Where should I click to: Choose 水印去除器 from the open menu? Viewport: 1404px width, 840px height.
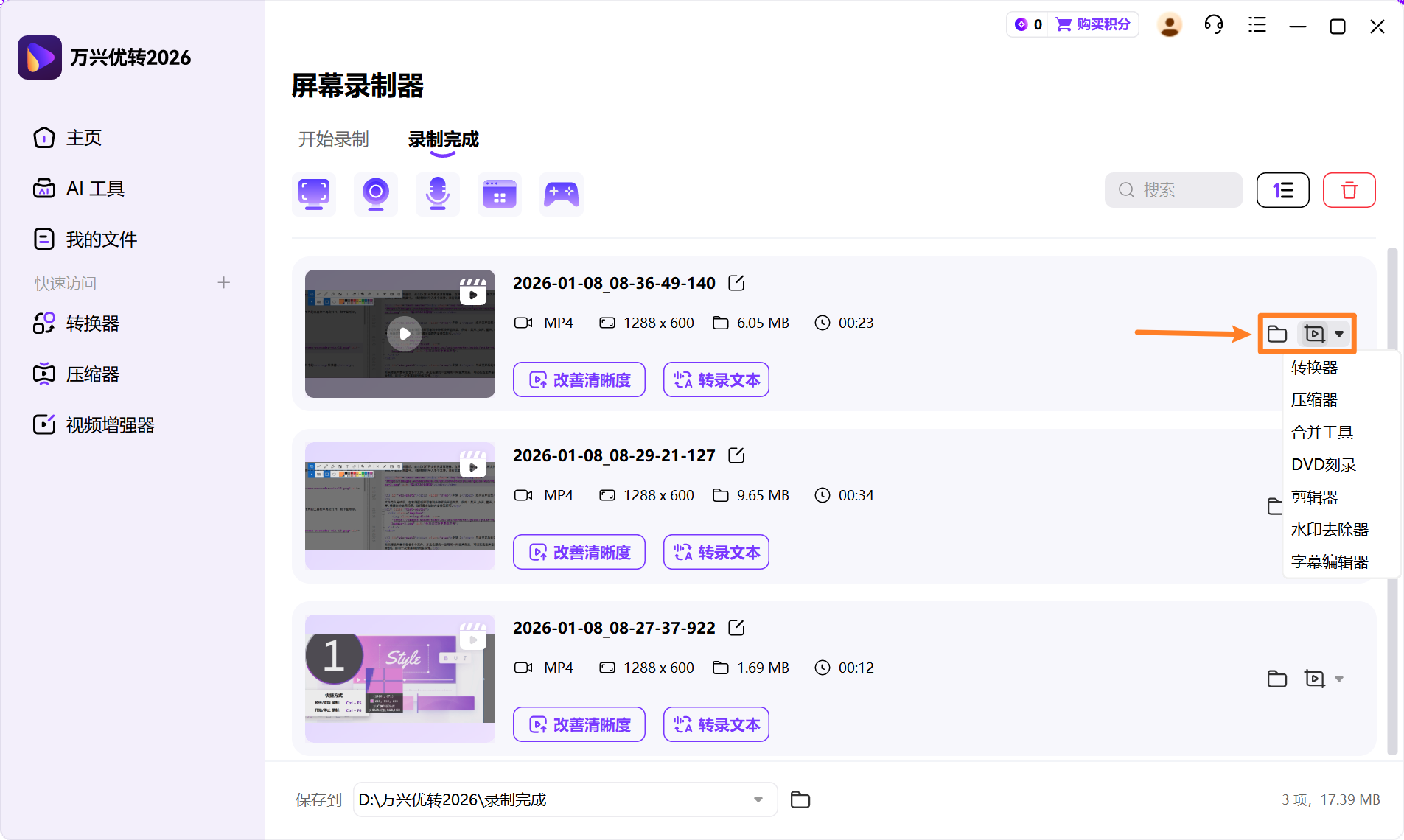[x=1330, y=529]
